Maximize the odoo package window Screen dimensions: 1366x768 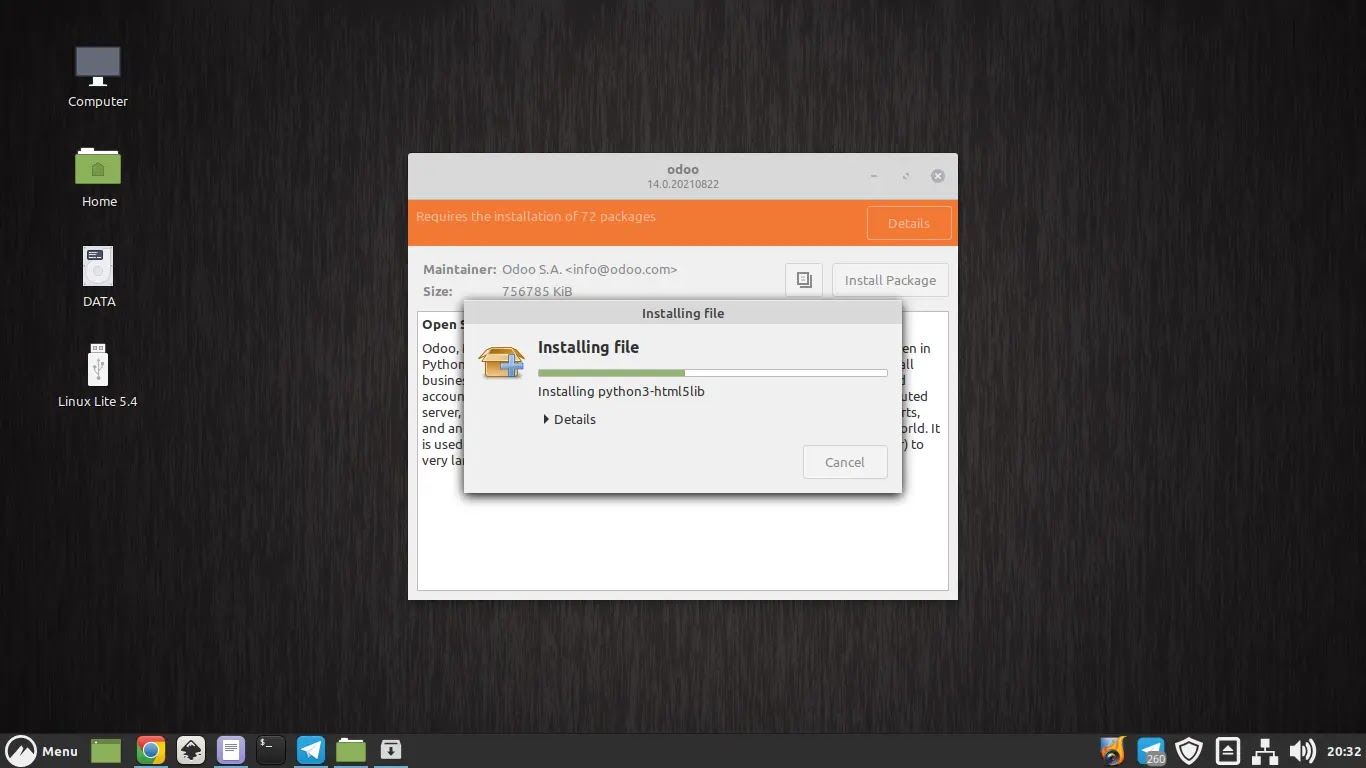906,176
